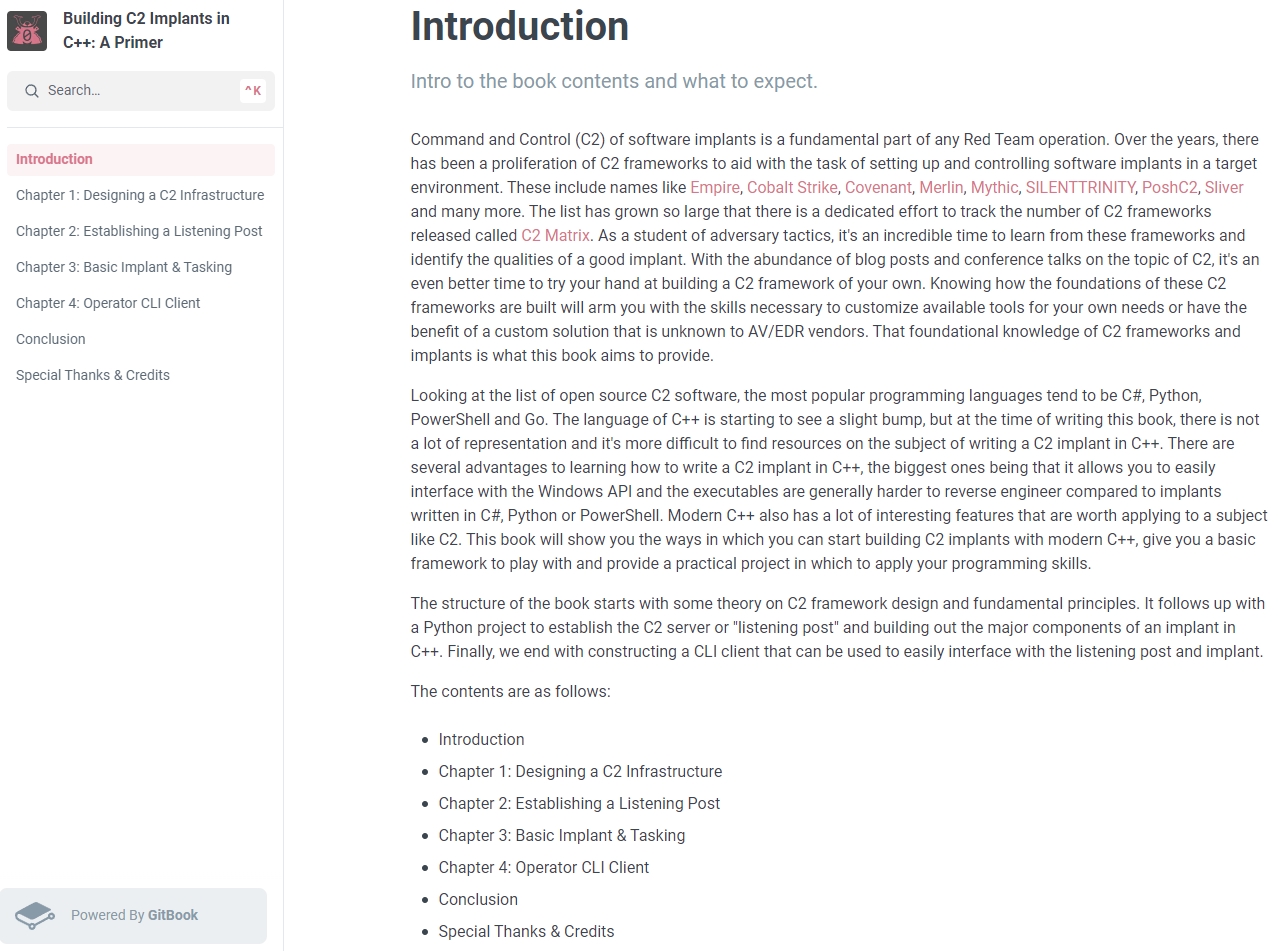Screen dimensions: 1286x951
Task: Open the Conclusion page in sidebar
Action: pos(51,339)
